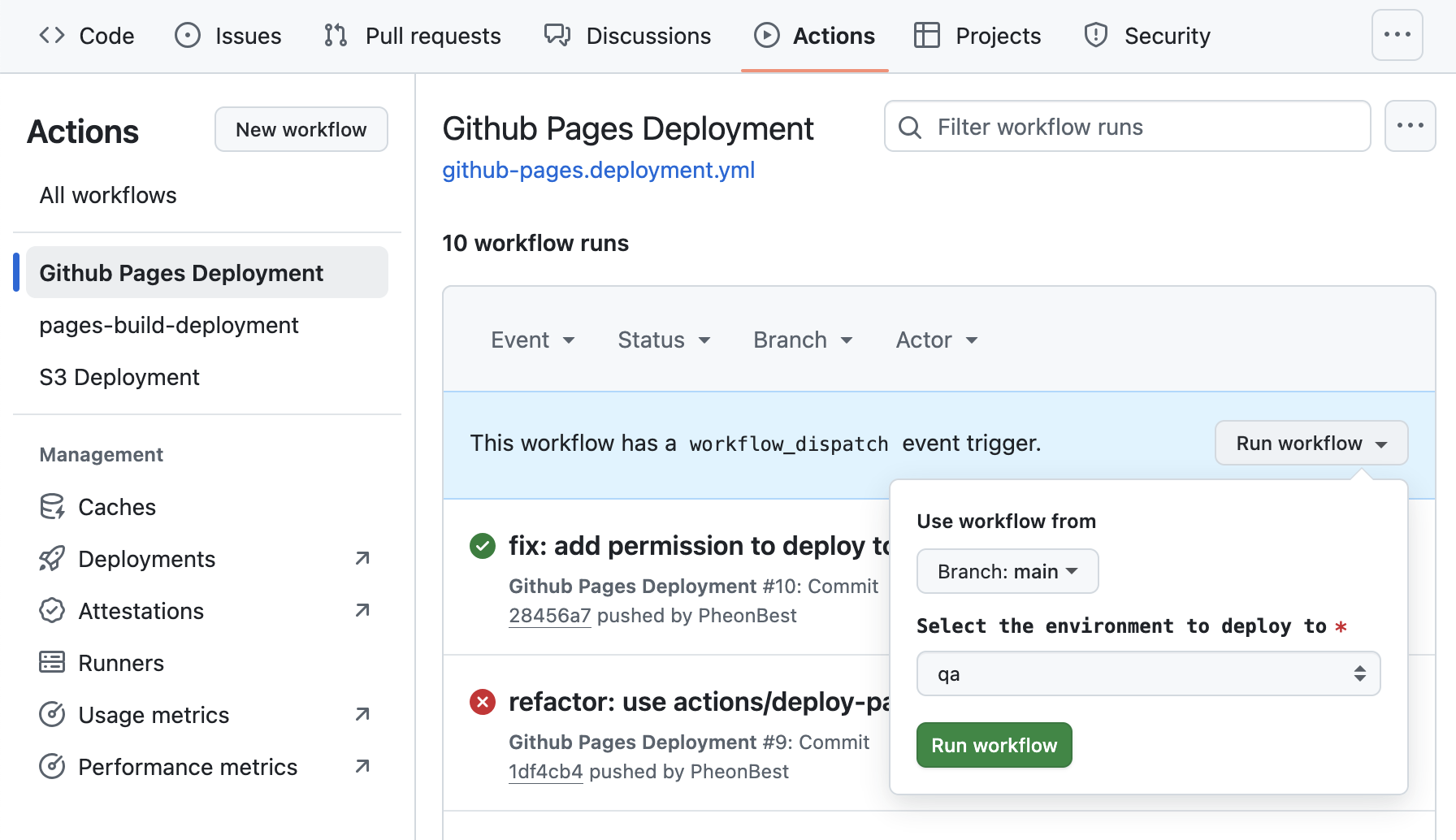Open the Issues tab
1456x840 pixels.
point(228,36)
